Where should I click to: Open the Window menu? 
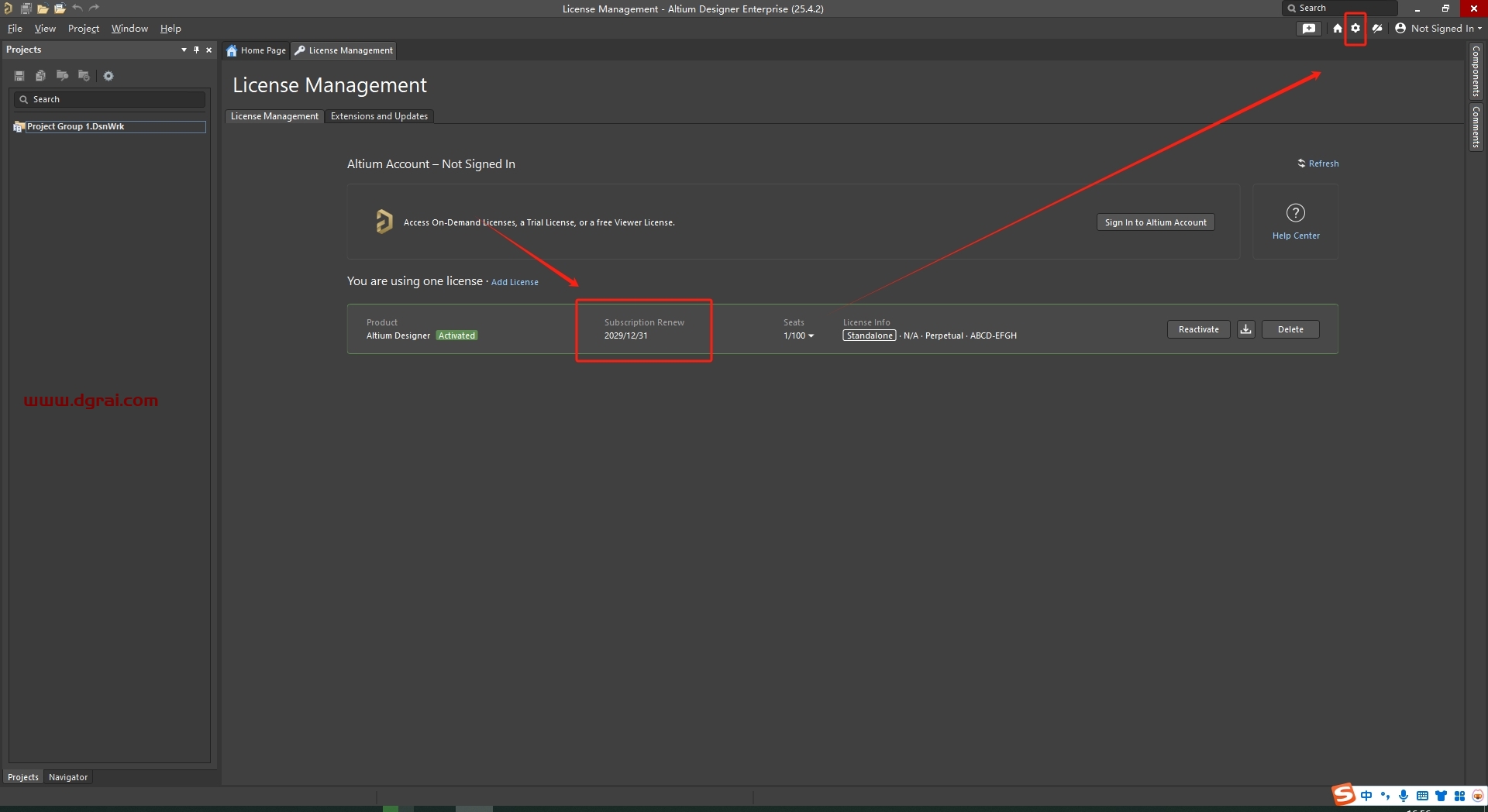point(129,28)
